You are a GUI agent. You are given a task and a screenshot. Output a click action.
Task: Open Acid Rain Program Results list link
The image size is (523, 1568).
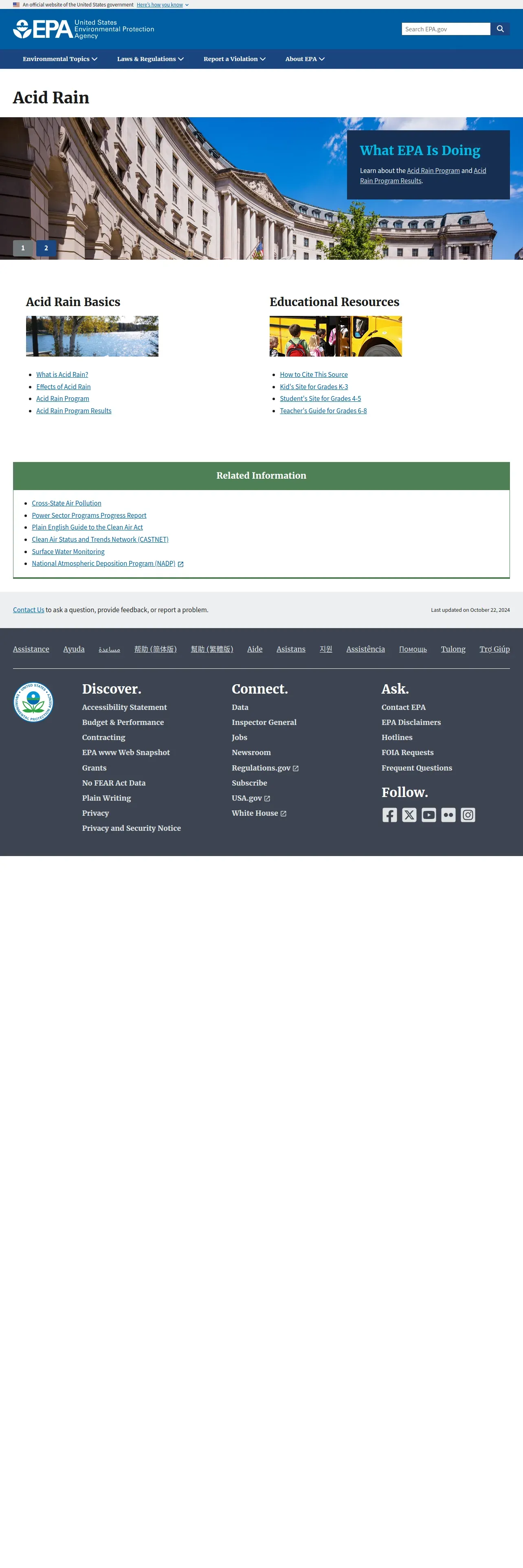pos(74,411)
